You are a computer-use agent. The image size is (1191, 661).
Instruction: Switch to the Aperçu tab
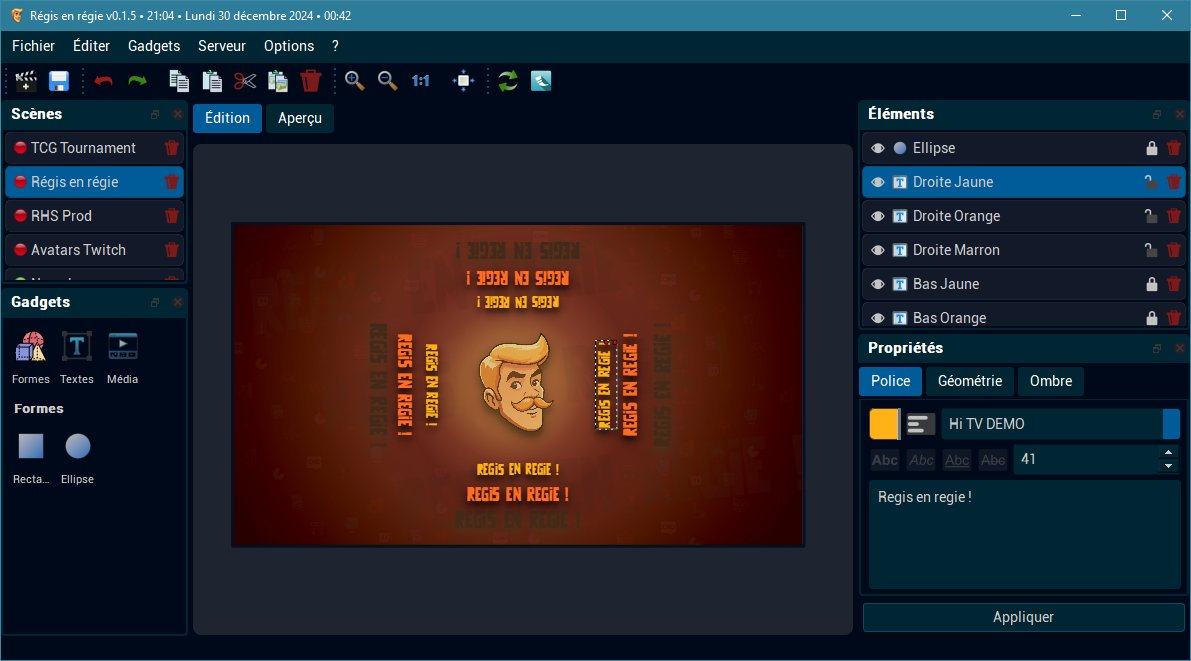(x=300, y=119)
